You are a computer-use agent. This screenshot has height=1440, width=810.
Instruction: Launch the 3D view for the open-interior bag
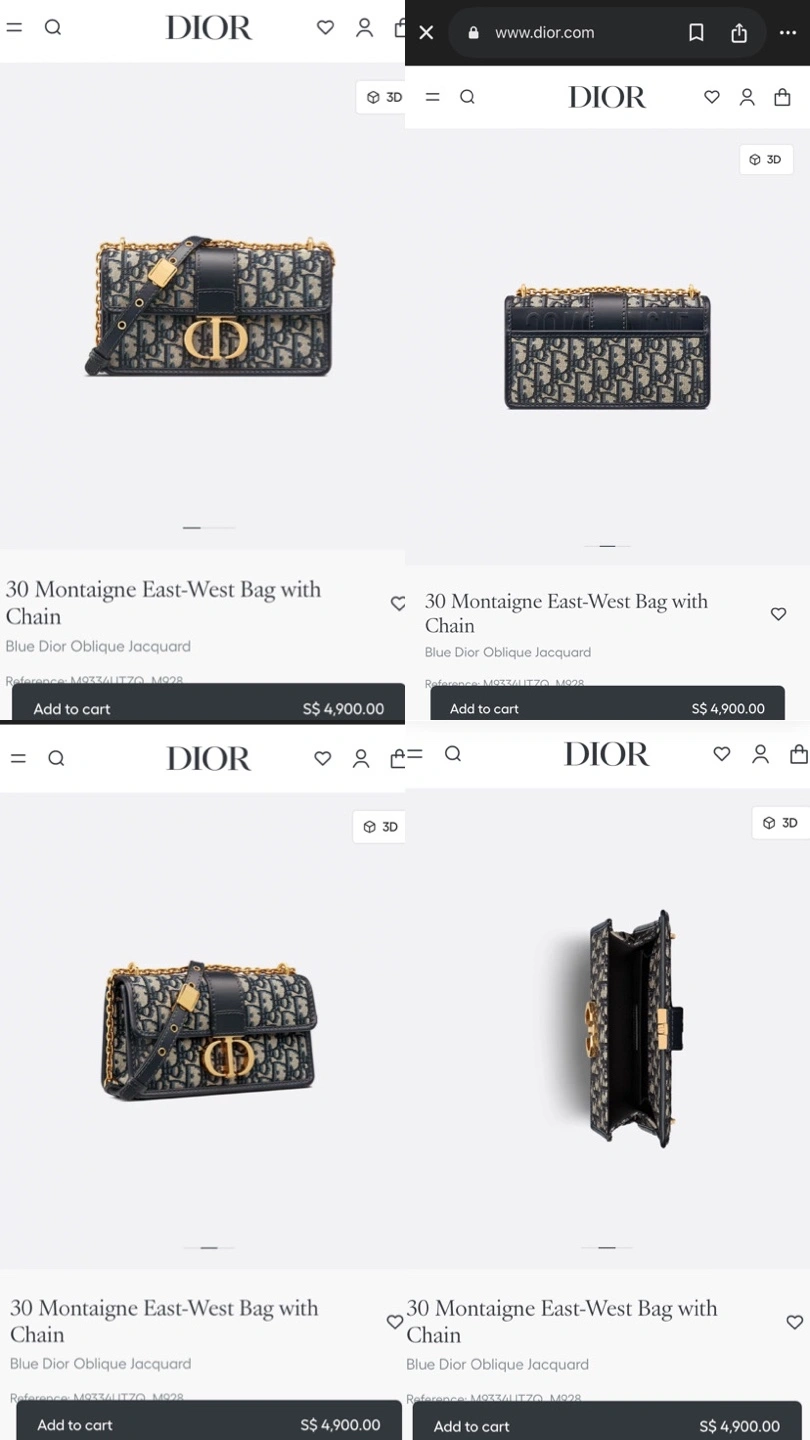pos(780,823)
